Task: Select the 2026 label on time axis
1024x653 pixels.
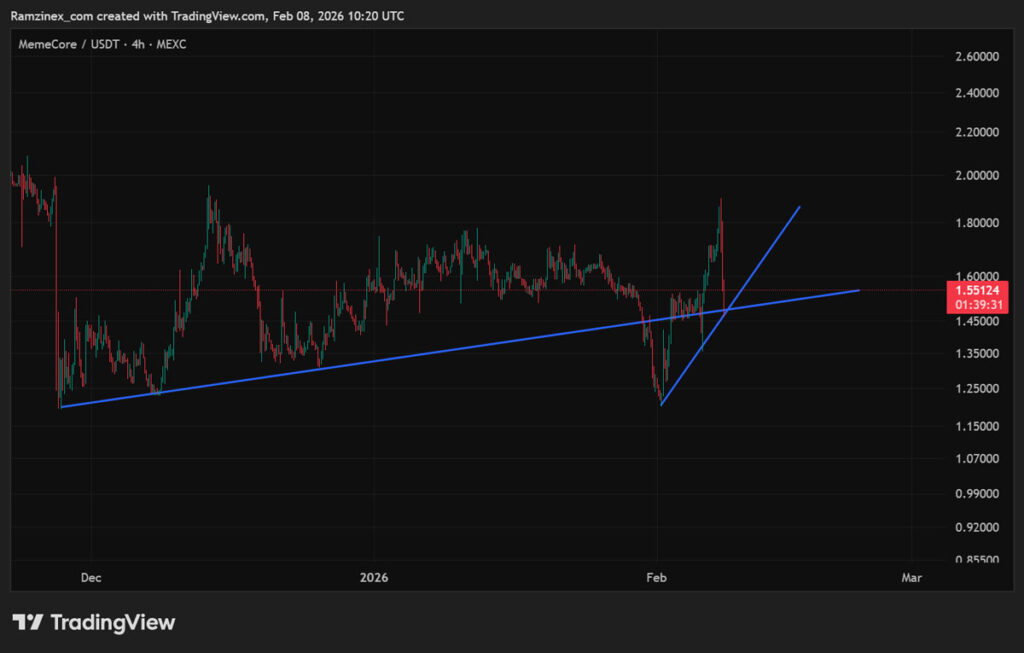Action: tap(373, 577)
